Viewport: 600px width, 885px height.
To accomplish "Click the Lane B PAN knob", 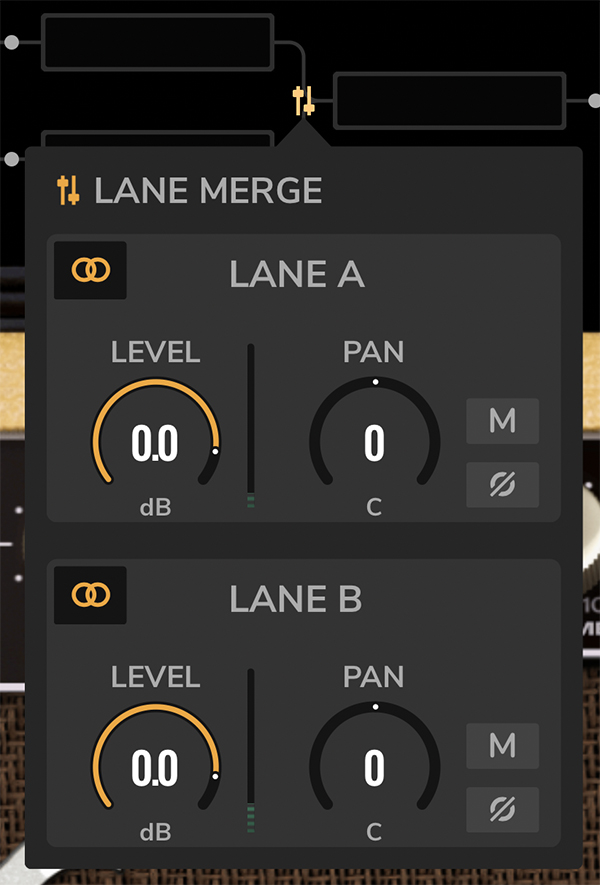I will click(x=374, y=767).
